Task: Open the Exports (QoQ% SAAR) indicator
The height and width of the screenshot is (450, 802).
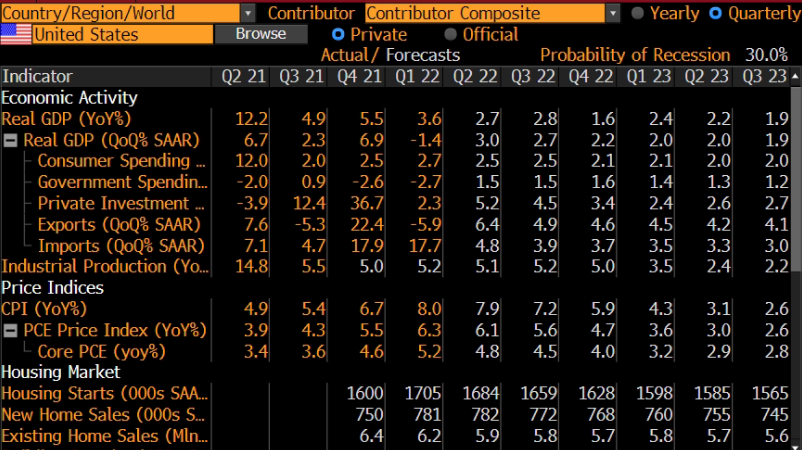Action: coord(119,224)
